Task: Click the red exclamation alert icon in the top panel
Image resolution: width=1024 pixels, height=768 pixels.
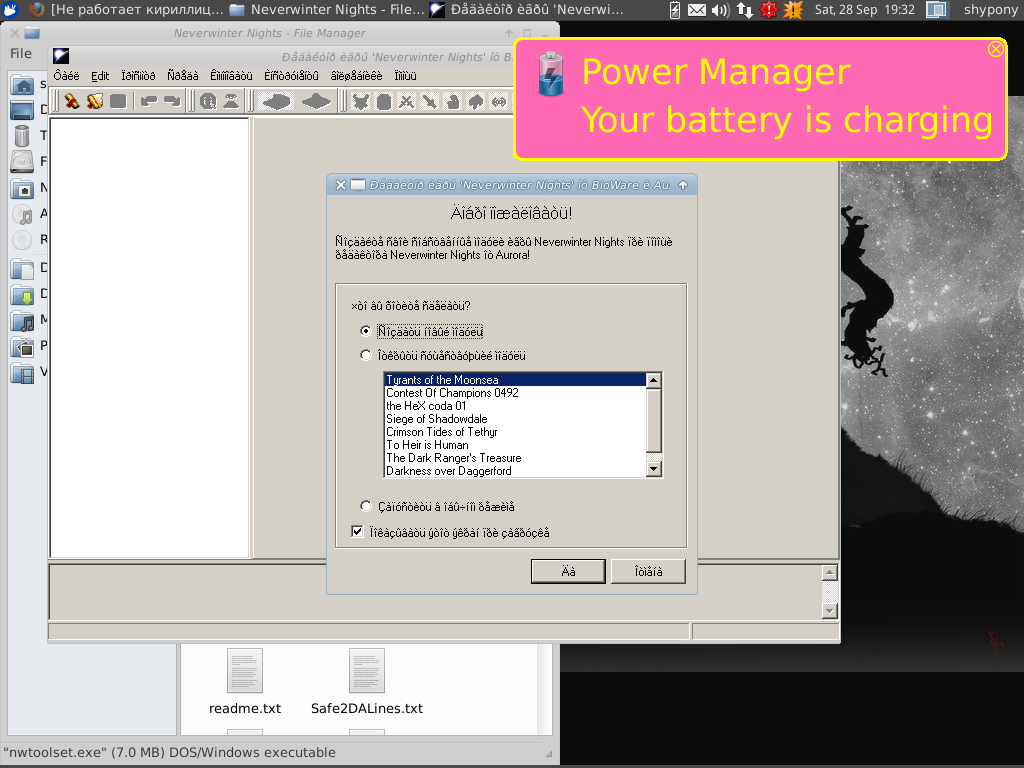Action: click(769, 10)
